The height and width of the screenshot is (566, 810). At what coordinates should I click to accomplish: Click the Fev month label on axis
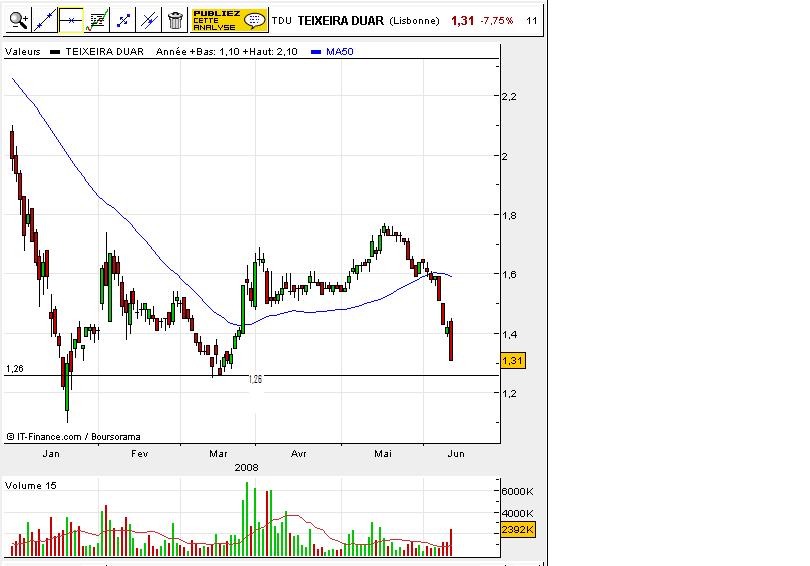tap(139, 453)
